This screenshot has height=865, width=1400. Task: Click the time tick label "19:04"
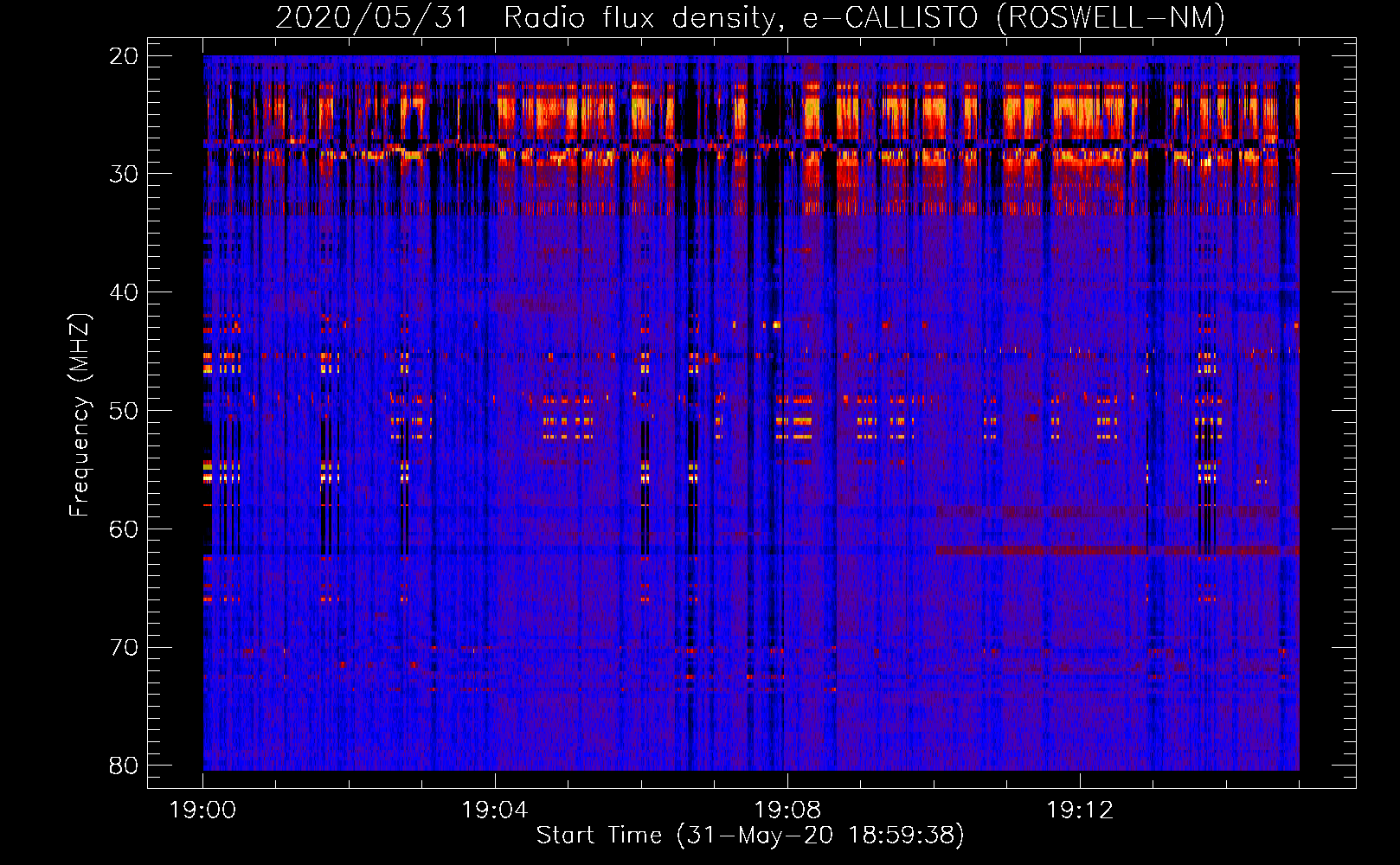point(495,811)
